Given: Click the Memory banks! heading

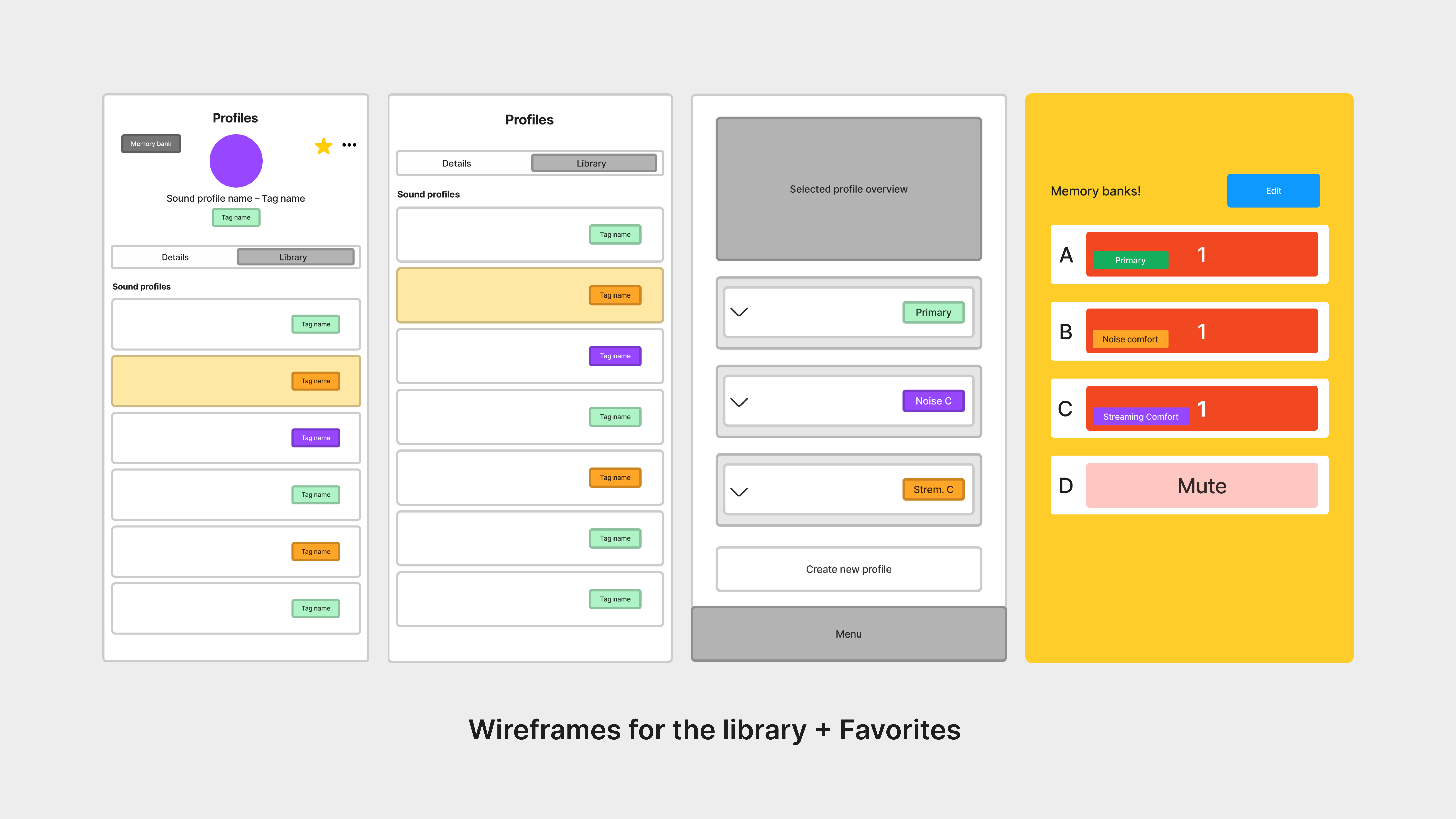Looking at the screenshot, I should point(1095,191).
